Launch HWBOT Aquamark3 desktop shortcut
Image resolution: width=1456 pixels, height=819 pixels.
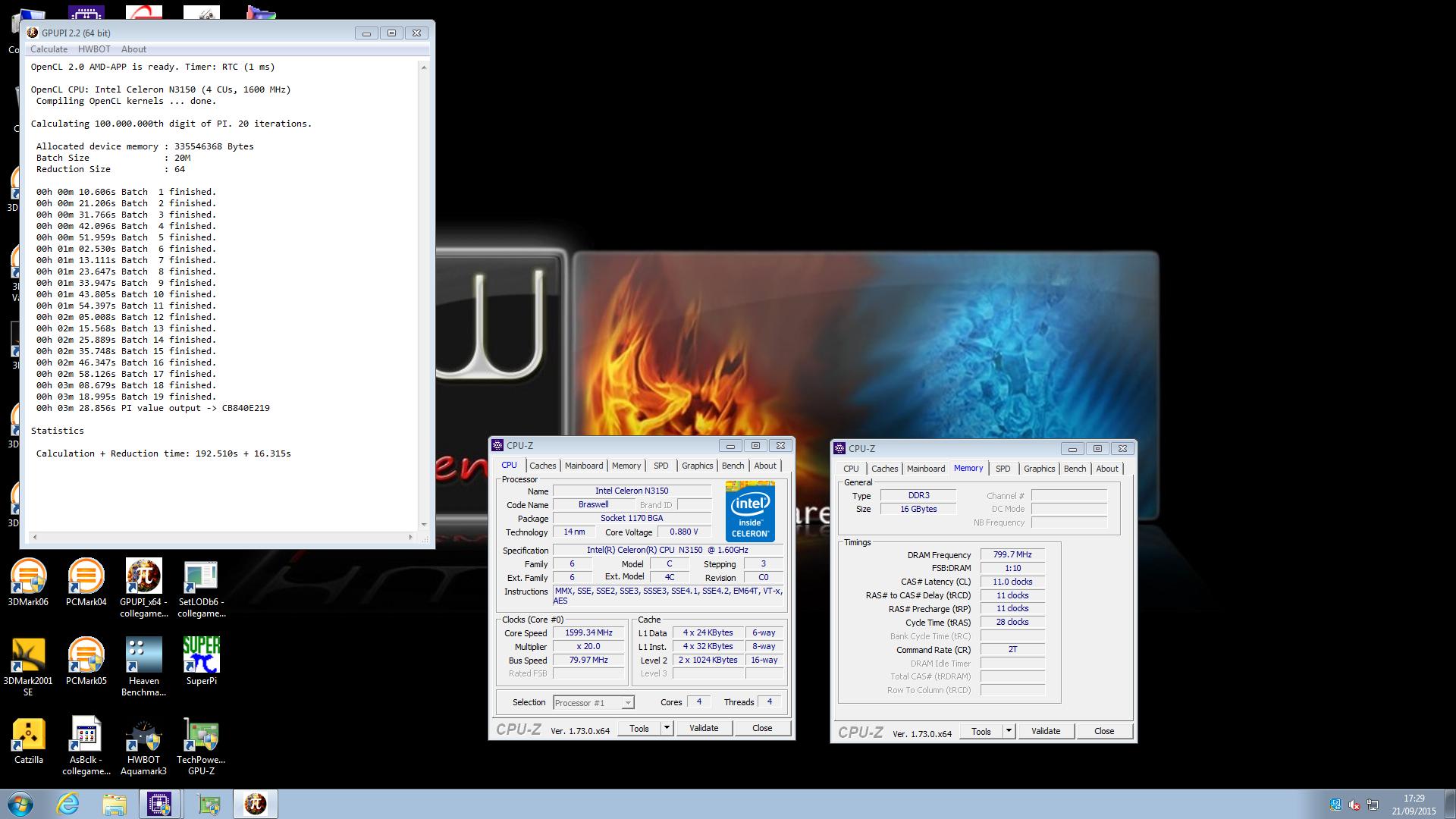pyautogui.click(x=143, y=746)
